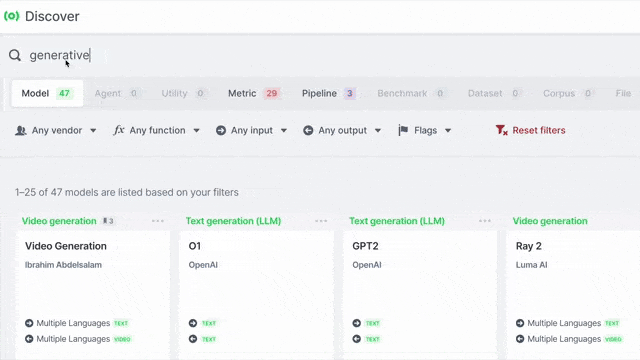Click Video generation label above Ray 2
Viewport: 640px width, 360px height.
[x=550, y=221]
